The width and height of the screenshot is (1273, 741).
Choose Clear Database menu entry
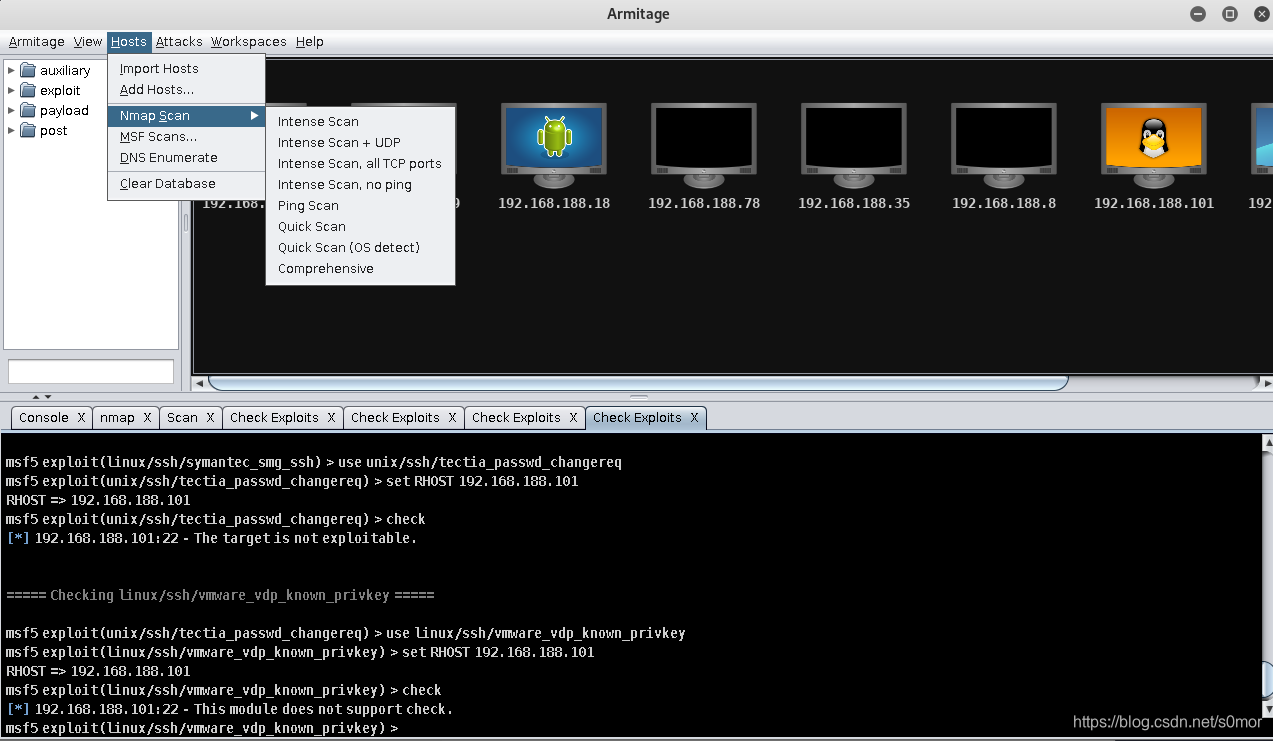click(186, 184)
